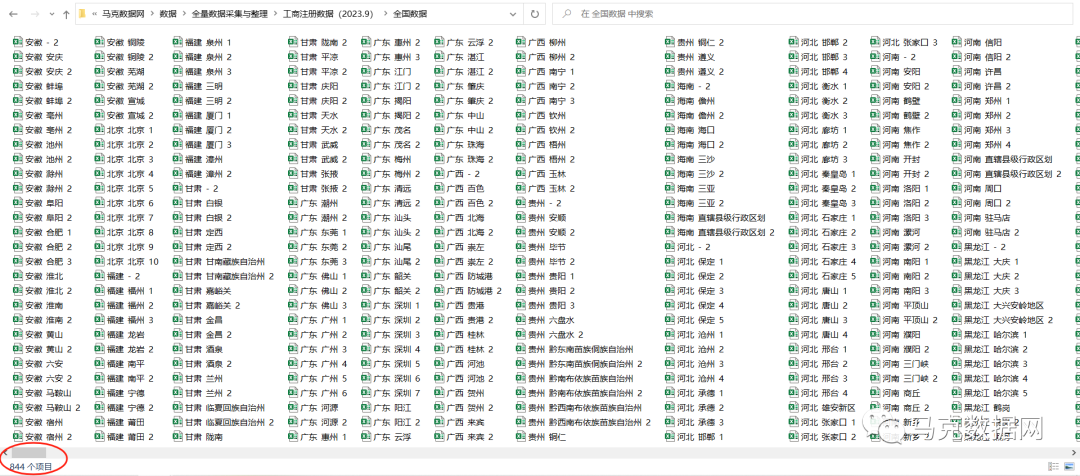1080x476 pixels.
Task: Select the Excel icon of 黑龙江 哈尔滨 5
Action: click(x=957, y=393)
